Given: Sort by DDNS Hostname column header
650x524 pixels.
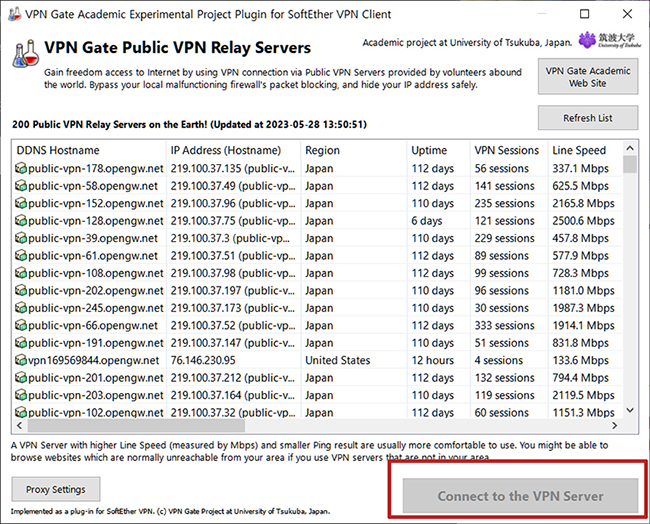Looking at the screenshot, I should (x=89, y=150).
